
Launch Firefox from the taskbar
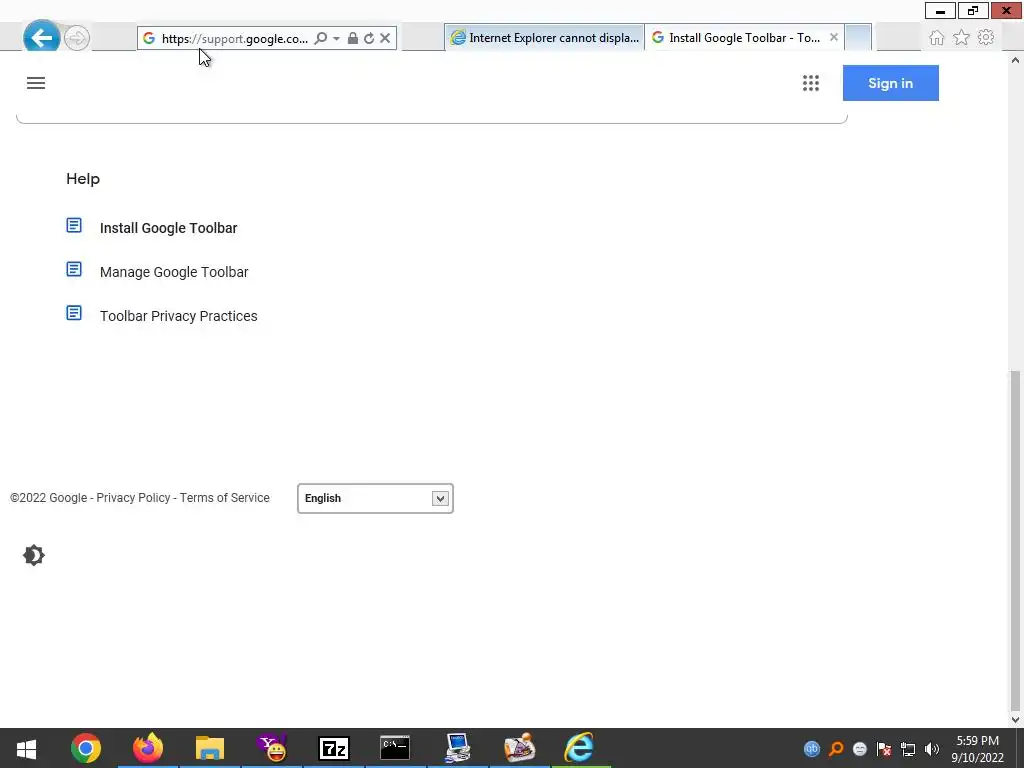pos(148,748)
